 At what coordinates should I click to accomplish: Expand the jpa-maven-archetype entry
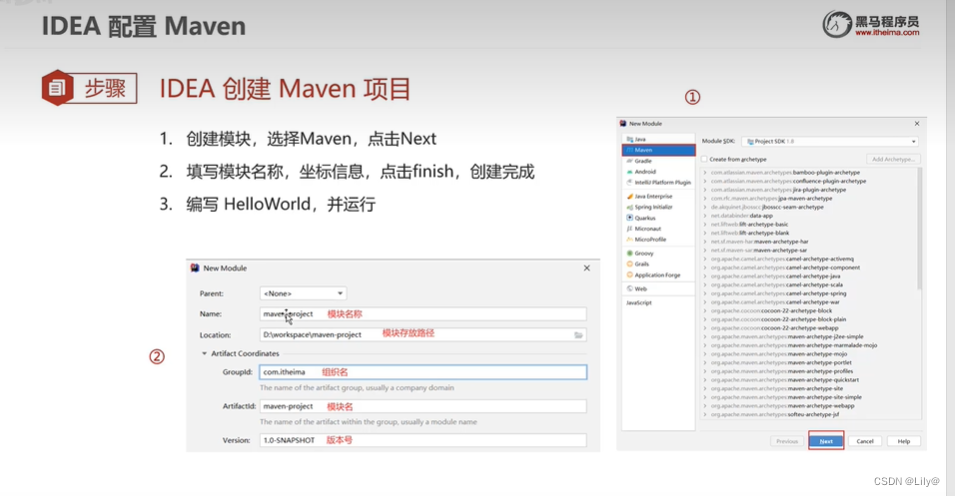pyautogui.click(x=705, y=199)
